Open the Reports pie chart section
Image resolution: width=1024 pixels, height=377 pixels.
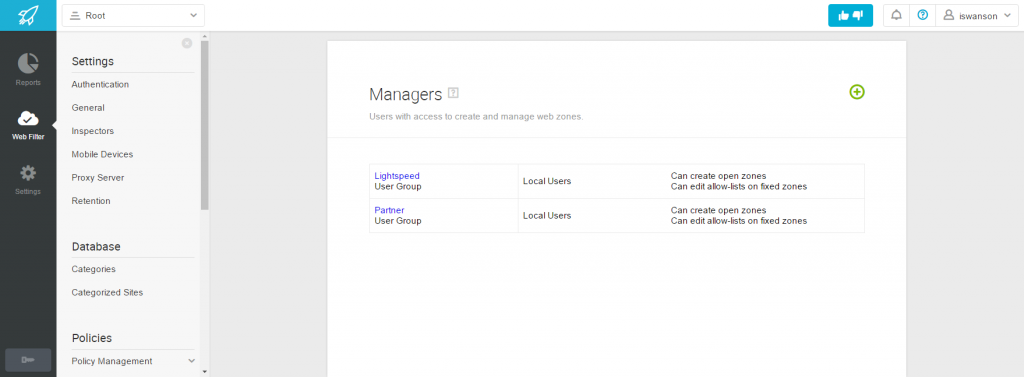pyautogui.click(x=28, y=70)
